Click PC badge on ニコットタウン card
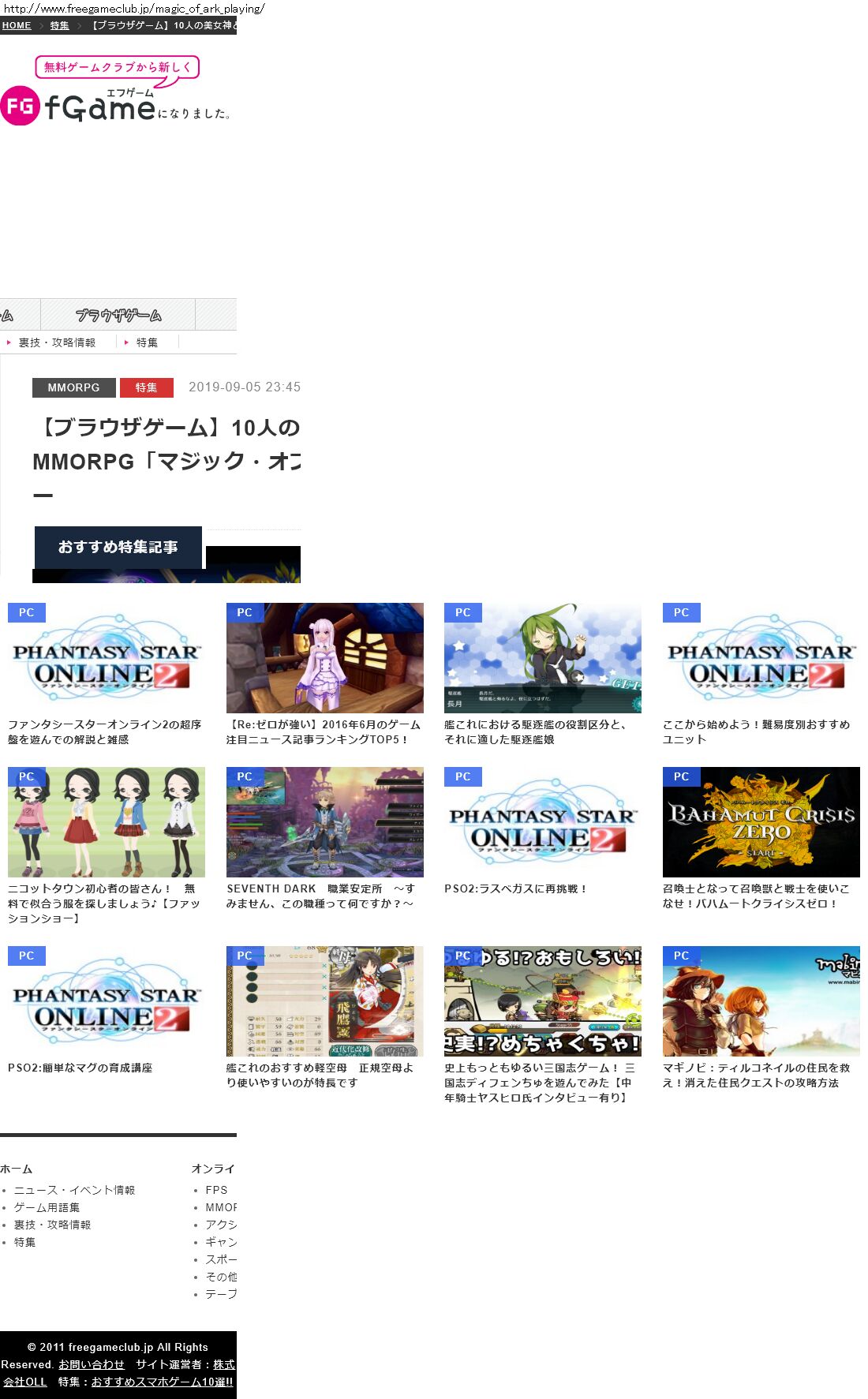The image size is (868, 1399). coord(26,776)
